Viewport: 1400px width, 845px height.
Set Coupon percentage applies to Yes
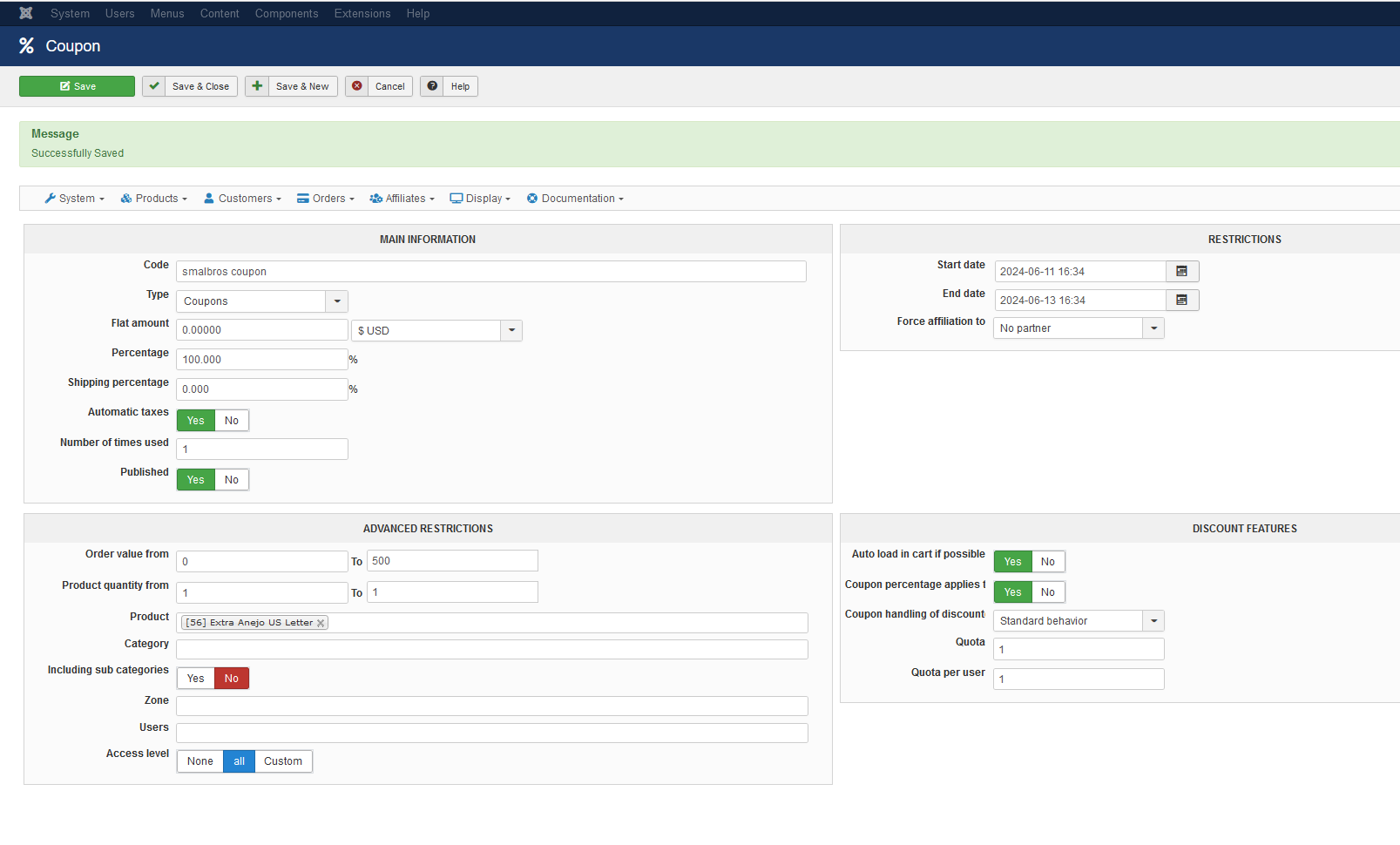coord(1013,592)
